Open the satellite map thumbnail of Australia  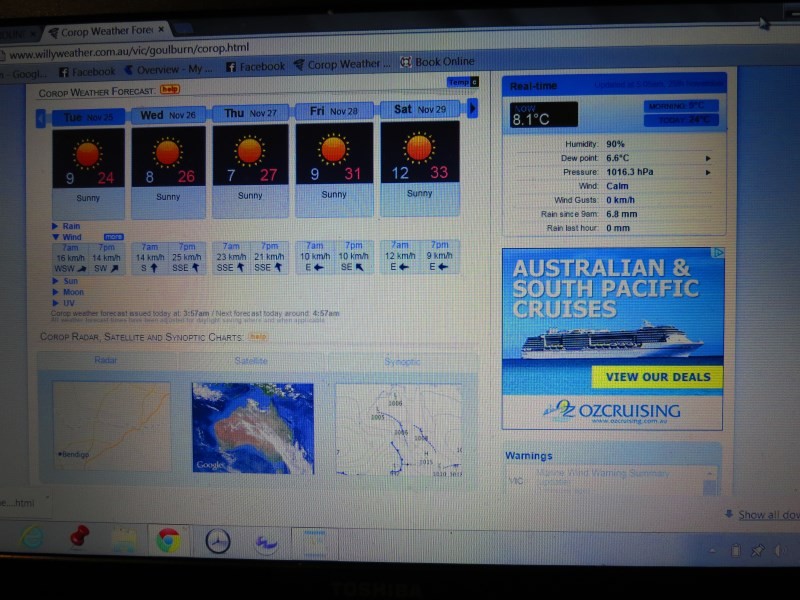coord(252,428)
